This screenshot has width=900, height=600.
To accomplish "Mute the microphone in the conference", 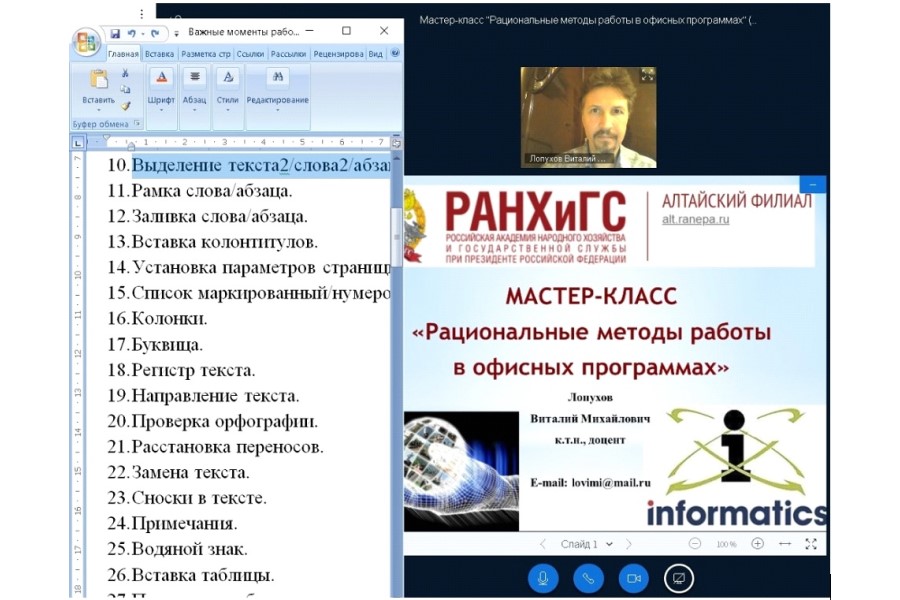I will [542, 578].
